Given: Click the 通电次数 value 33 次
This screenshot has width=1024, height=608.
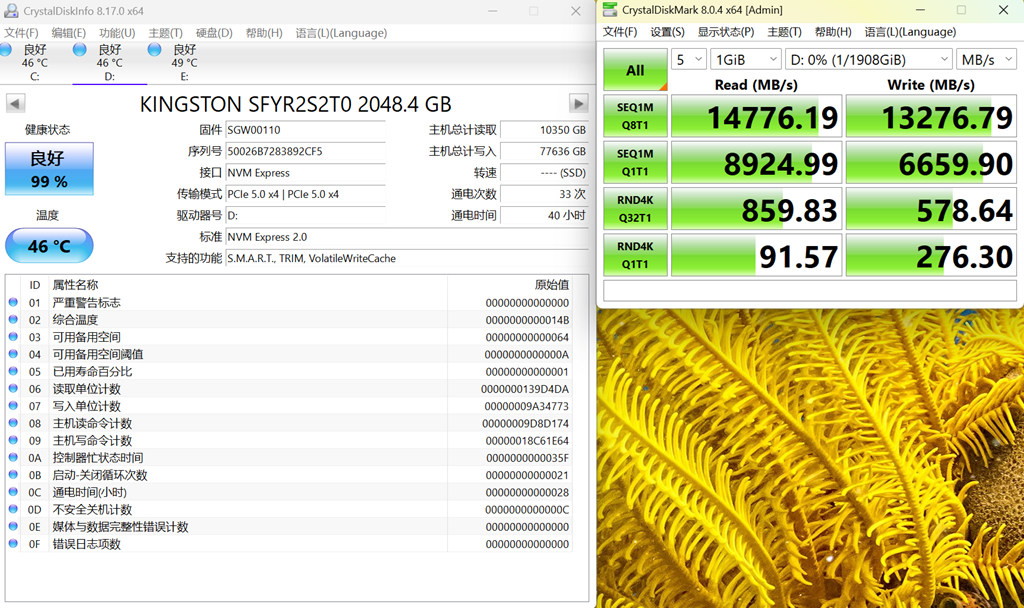Looking at the screenshot, I should pos(544,194).
